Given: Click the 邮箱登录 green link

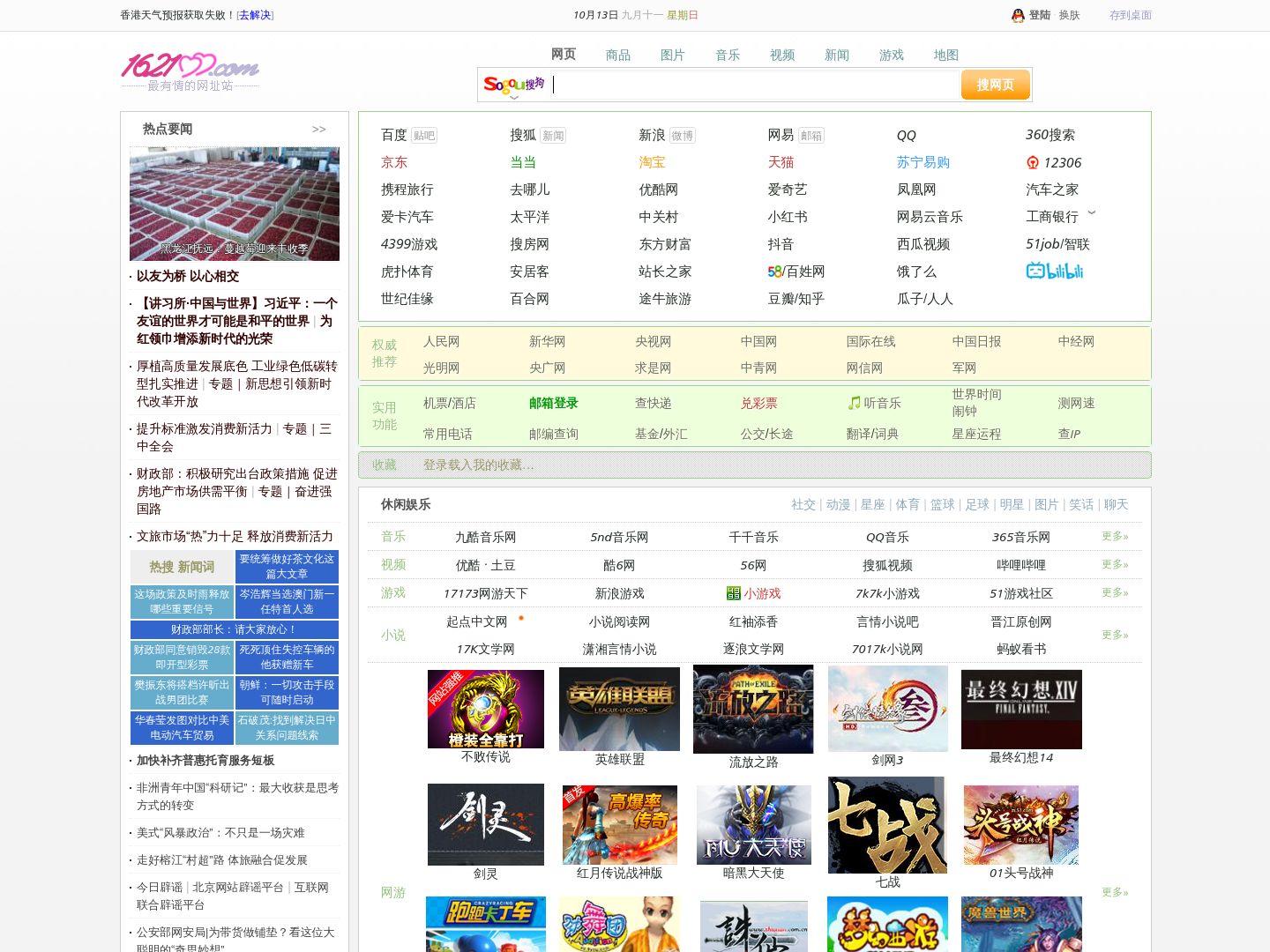Looking at the screenshot, I should [x=554, y=403].
